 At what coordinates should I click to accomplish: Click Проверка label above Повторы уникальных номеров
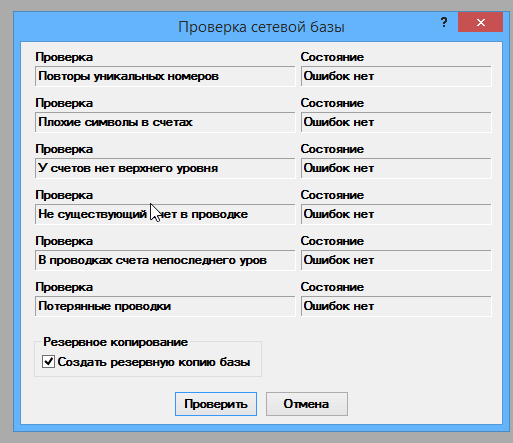click(x=64, y=57)
